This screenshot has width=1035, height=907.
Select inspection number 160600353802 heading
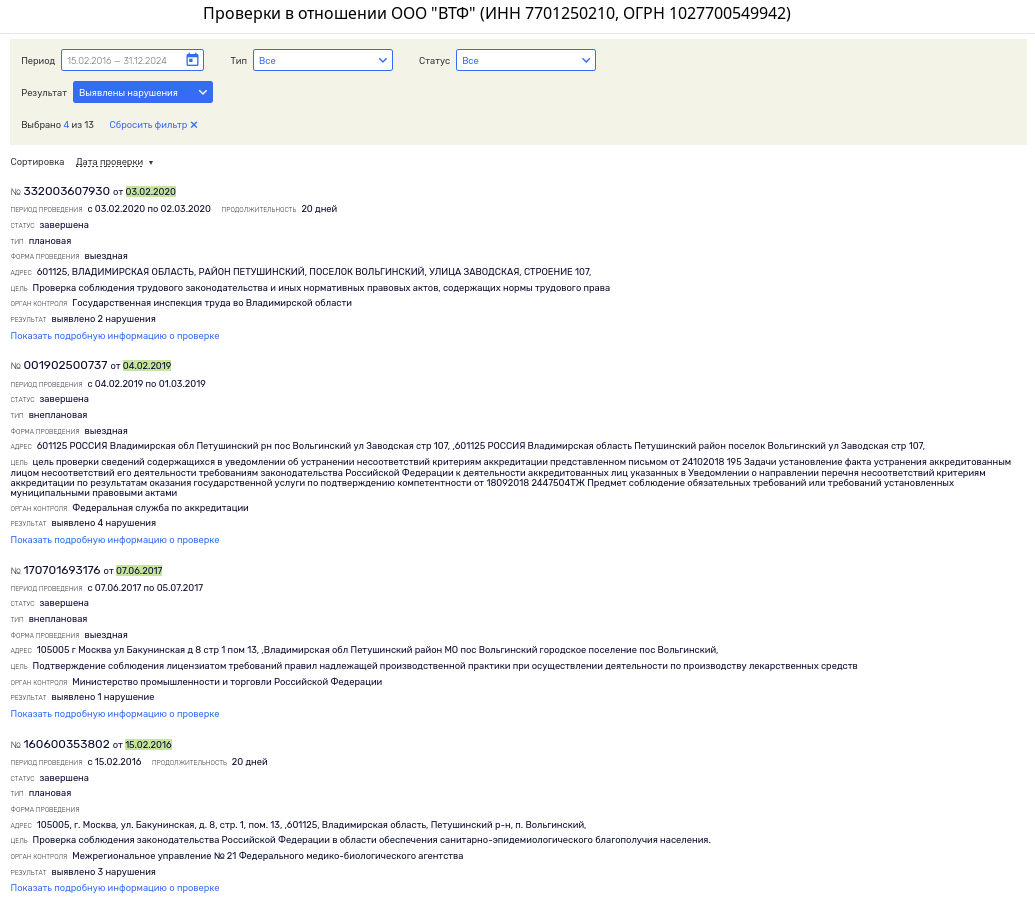tap(66, 744)
